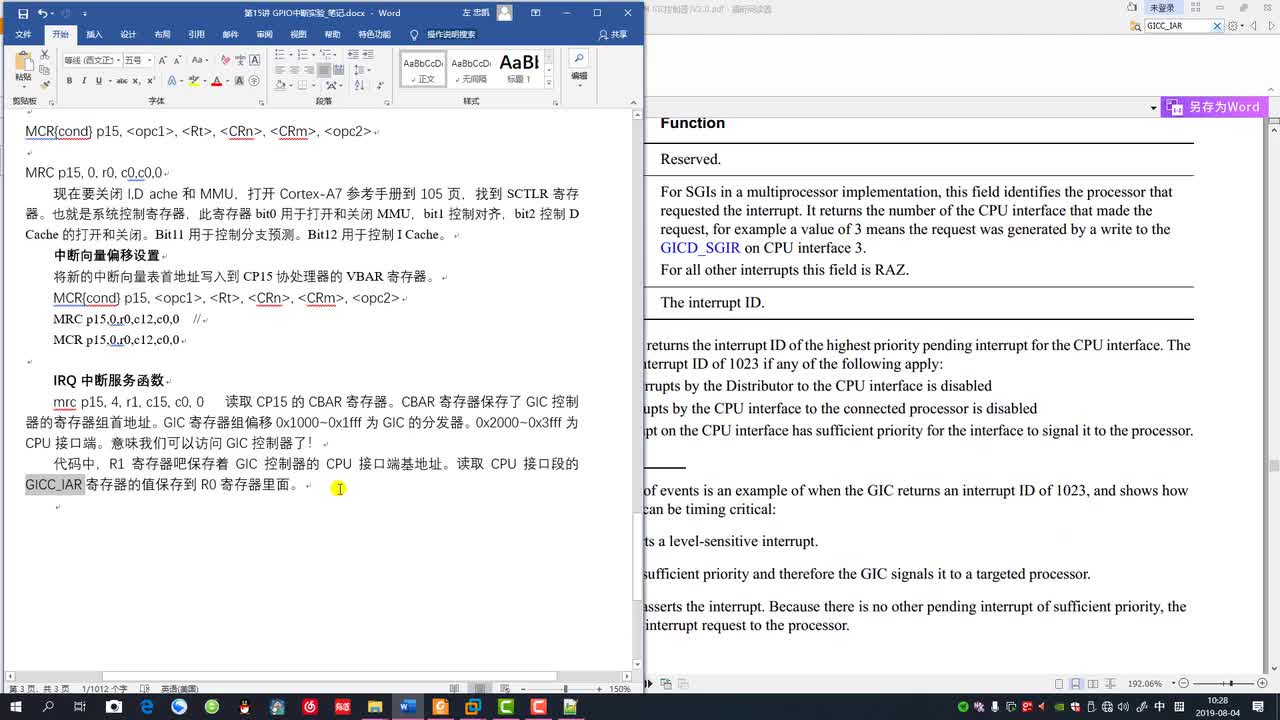Open the Line Spacing dropdown
The height and width of the screenshot is (720, 1280).
tap(362, 70)
